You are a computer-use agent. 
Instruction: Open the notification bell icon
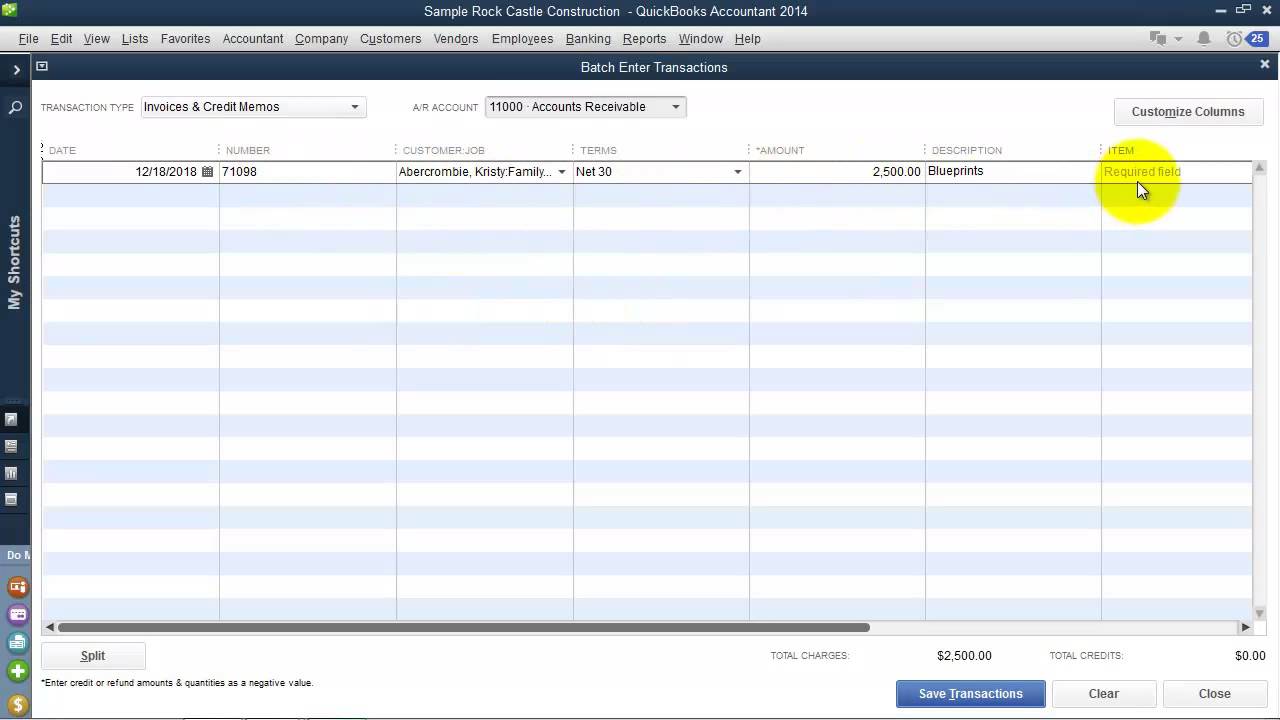click(x=1204, y=39)
